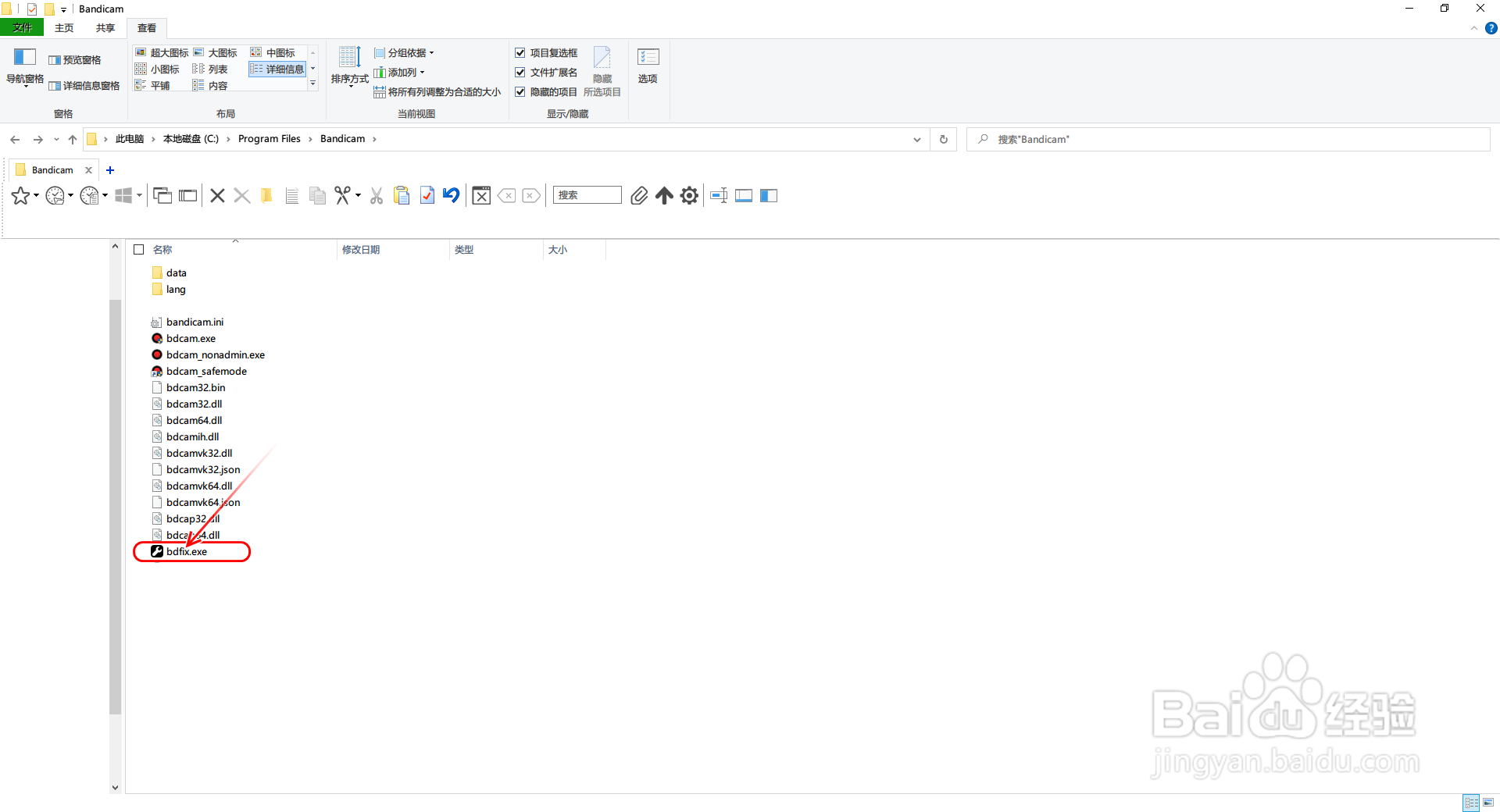Click the rename text-cursor toolbar icon
Screen dimensions: 1500x812
click(720, 196)
